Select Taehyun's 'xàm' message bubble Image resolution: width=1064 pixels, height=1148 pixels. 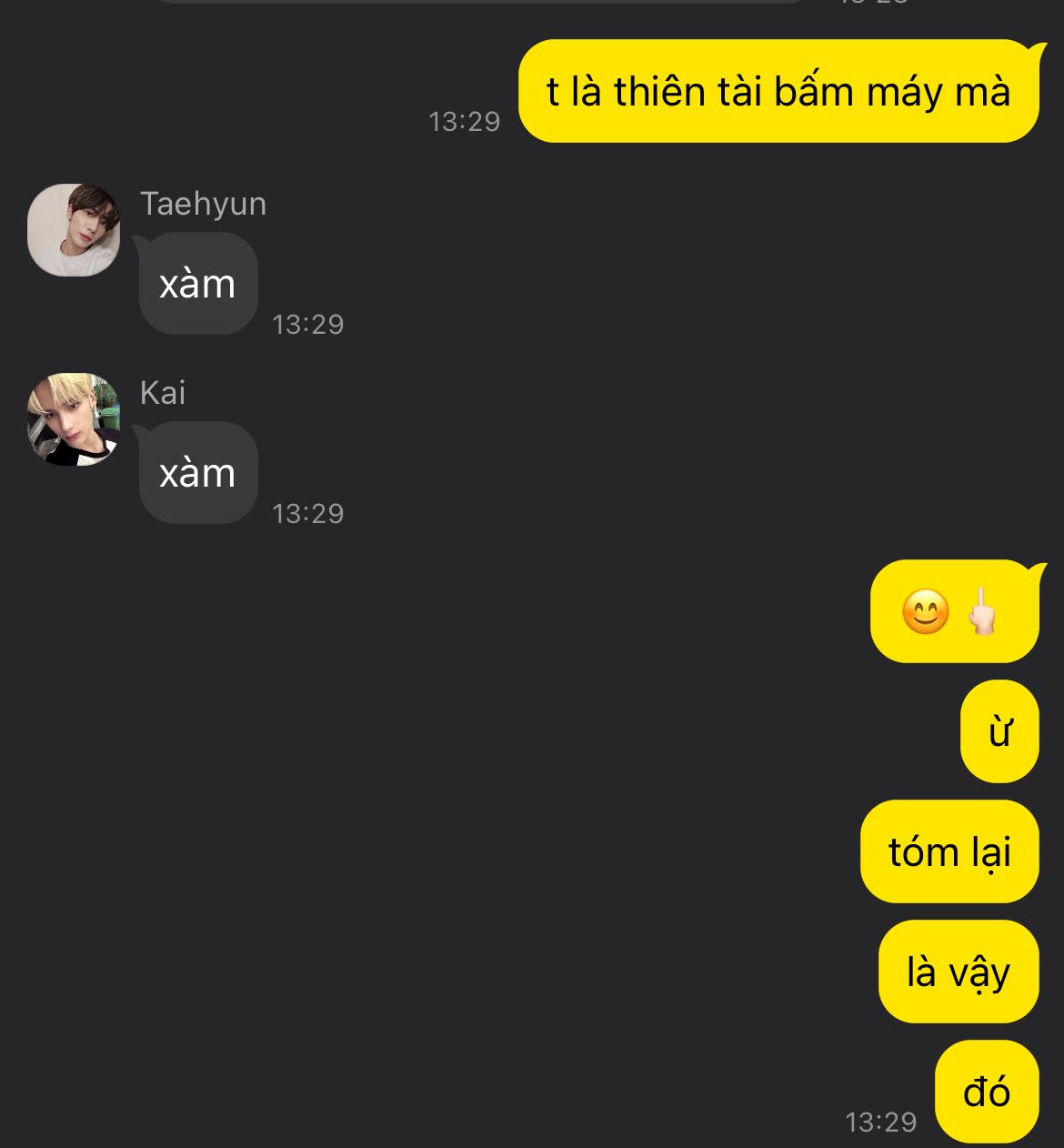[x=198, y=284]
